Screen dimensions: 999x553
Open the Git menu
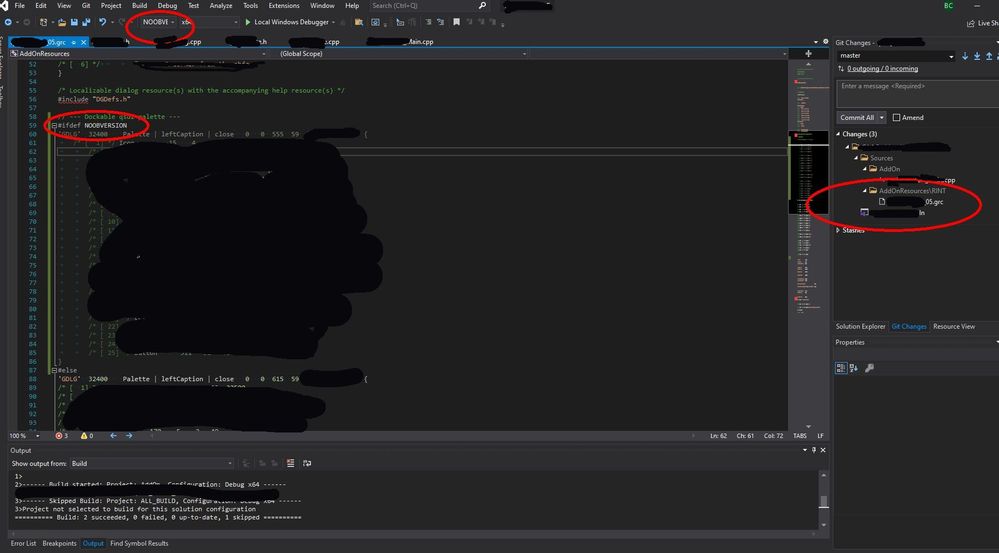[86, 6]
